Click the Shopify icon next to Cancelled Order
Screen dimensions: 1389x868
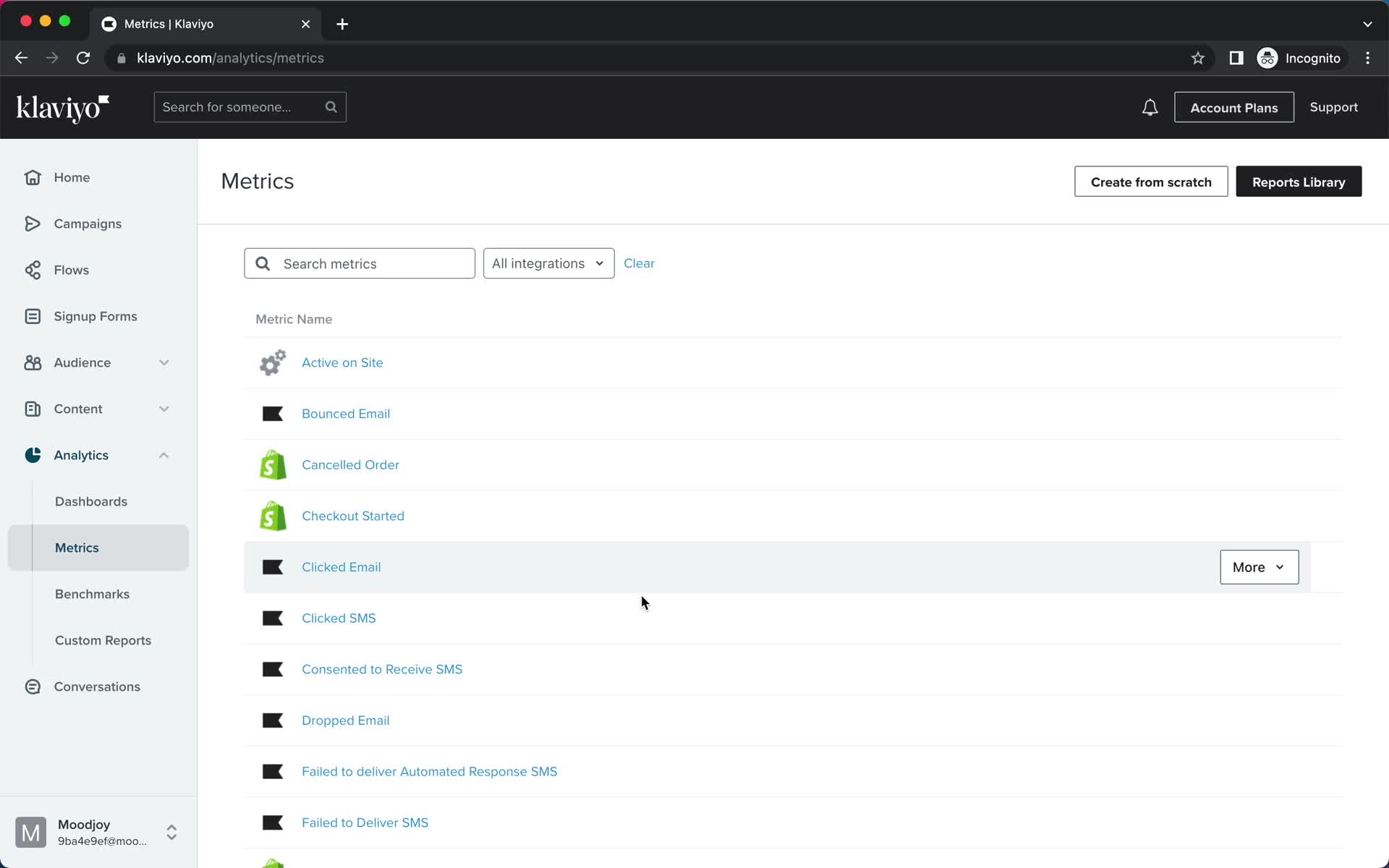point(272,464)
